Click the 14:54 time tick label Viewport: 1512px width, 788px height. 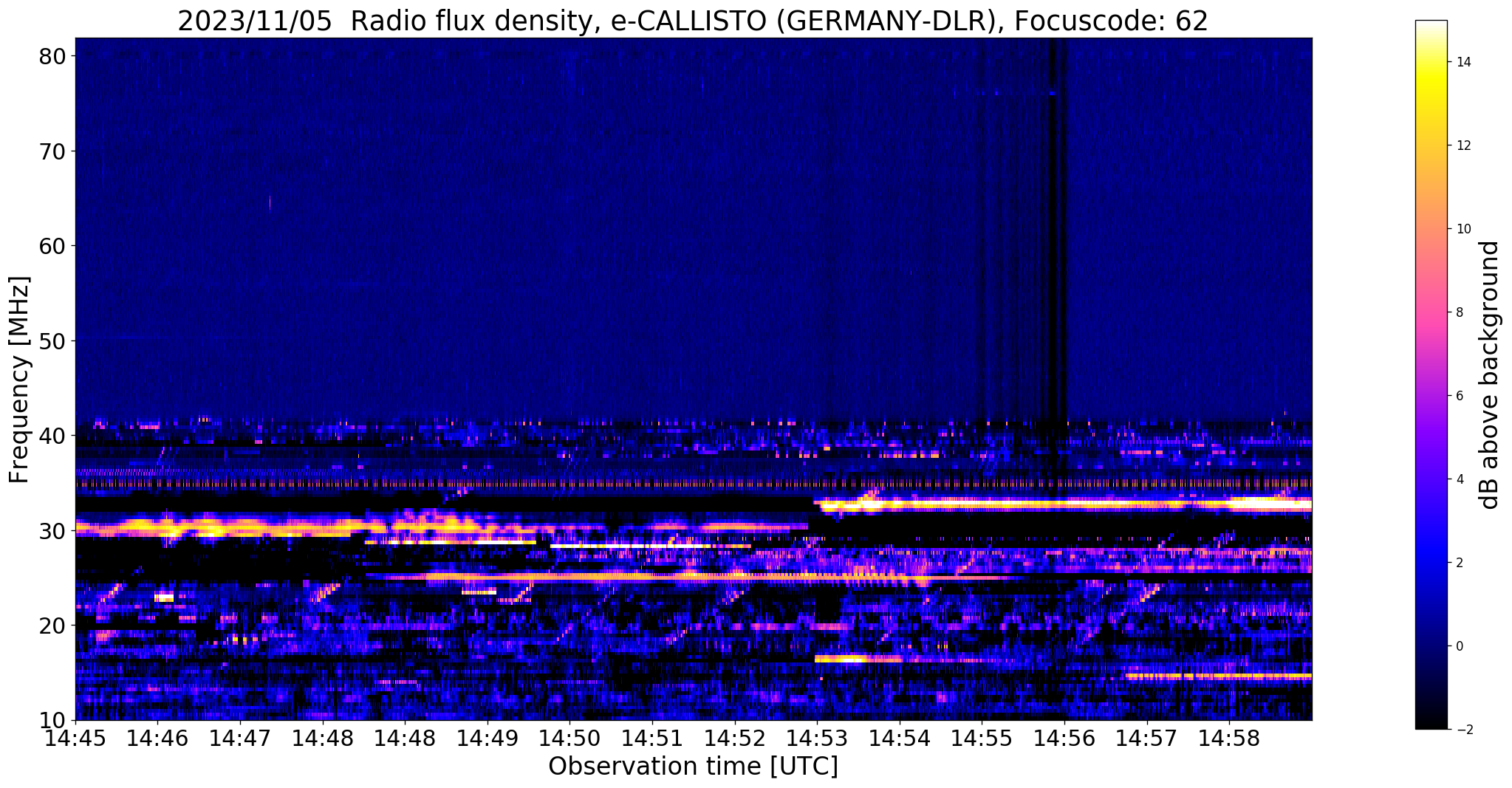click(x=900, y=739)
